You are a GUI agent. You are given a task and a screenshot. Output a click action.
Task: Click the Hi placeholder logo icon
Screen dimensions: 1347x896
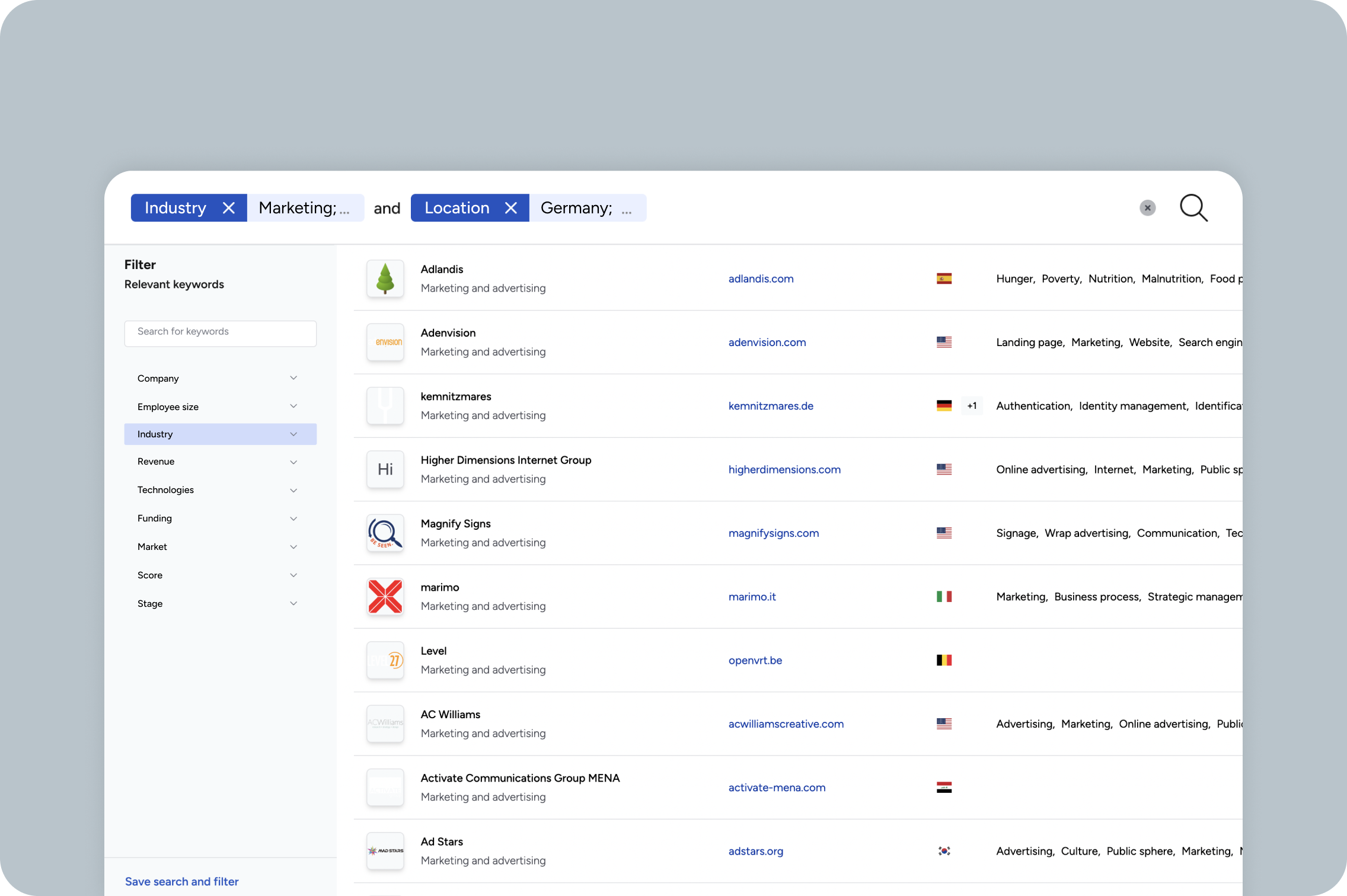click(385, 469)
